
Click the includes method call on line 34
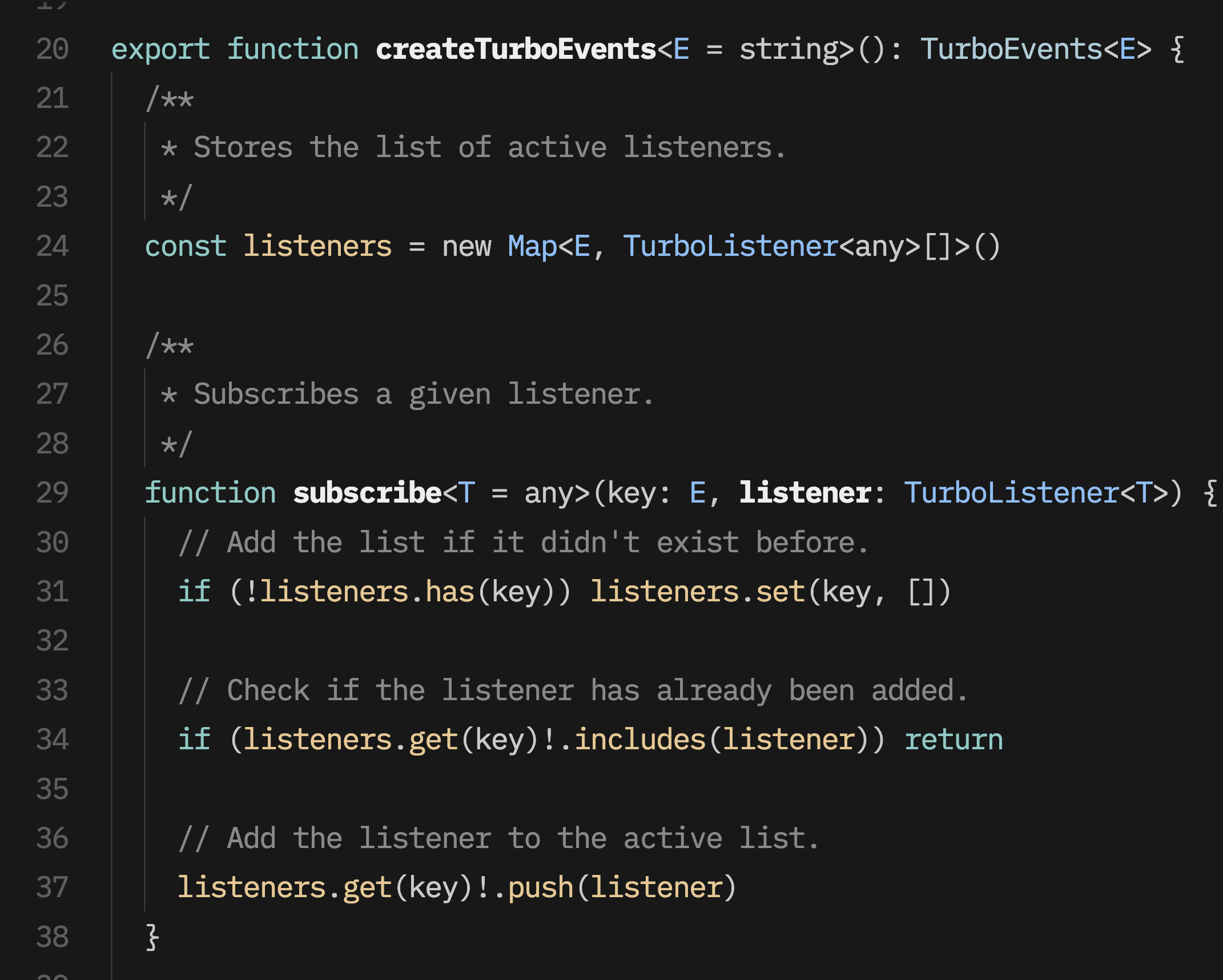(640, 740)
